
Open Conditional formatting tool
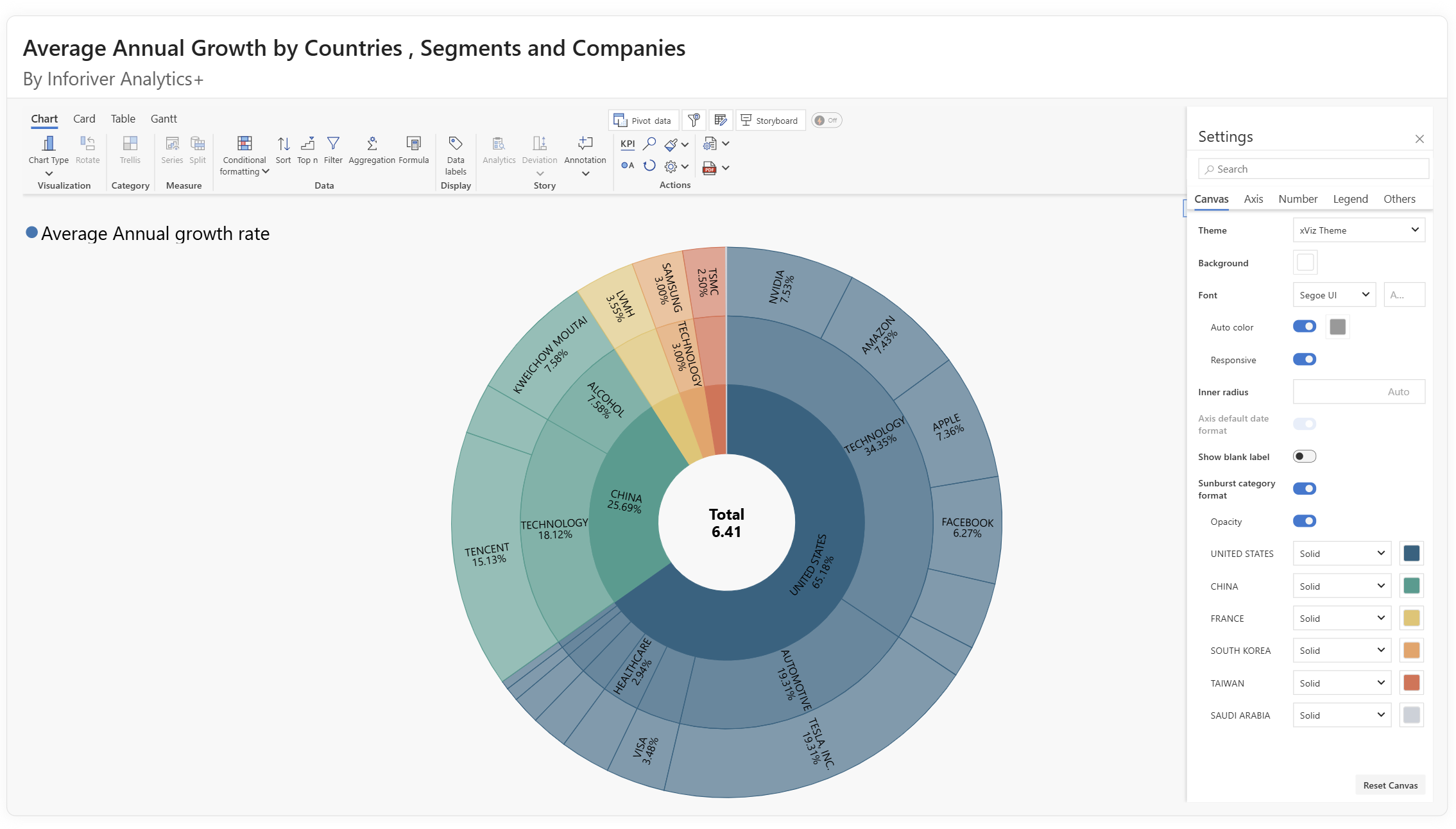tap(244, 144)
